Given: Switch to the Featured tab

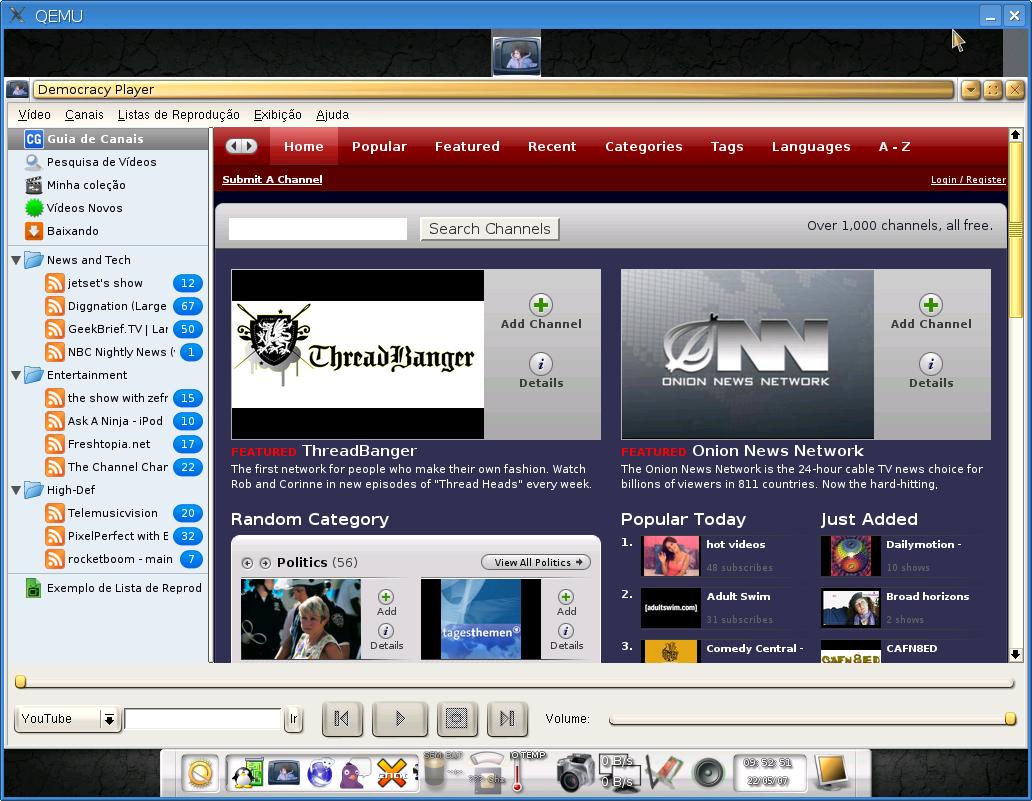Looking at the screenshot, I should pos(467,147).
